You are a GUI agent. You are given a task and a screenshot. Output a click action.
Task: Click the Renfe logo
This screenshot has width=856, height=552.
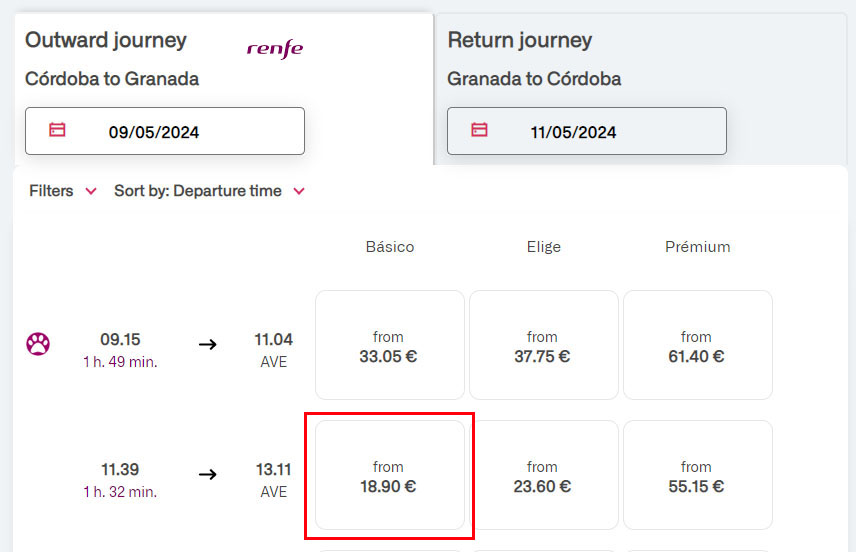275,49
